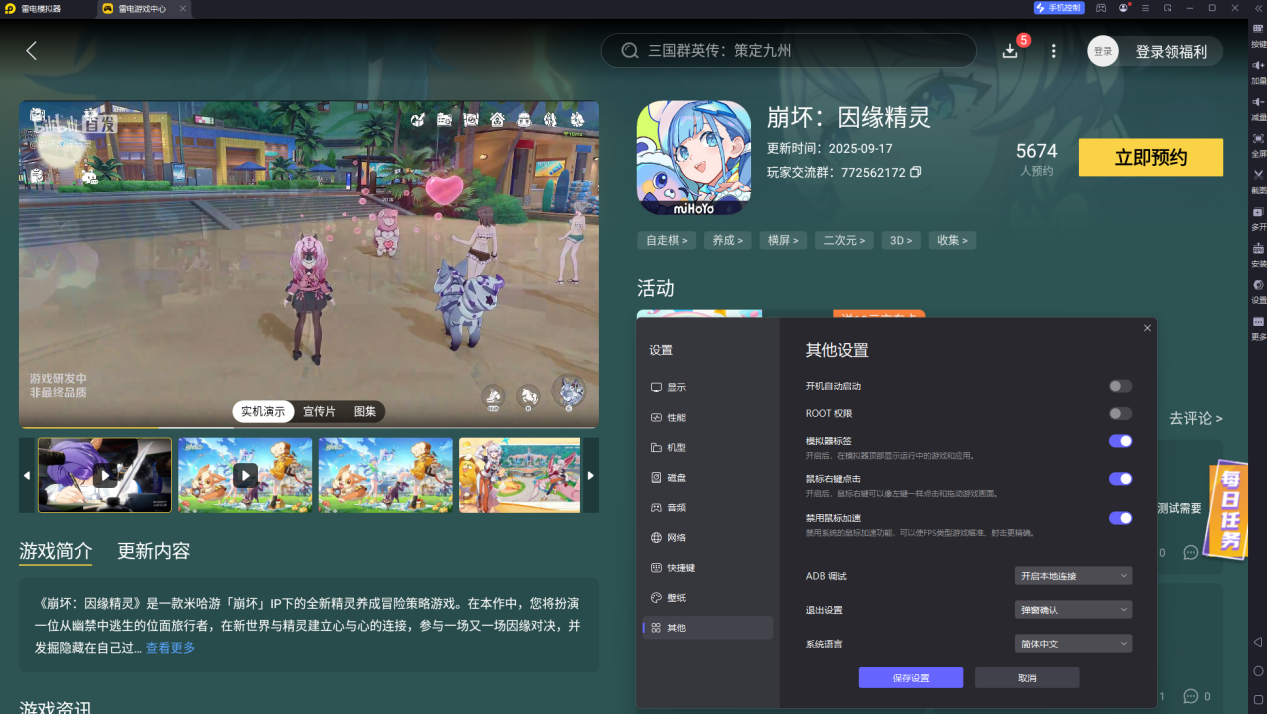
Task: Click the search field 三国群英传：策定九州
Action: [788, 50]
